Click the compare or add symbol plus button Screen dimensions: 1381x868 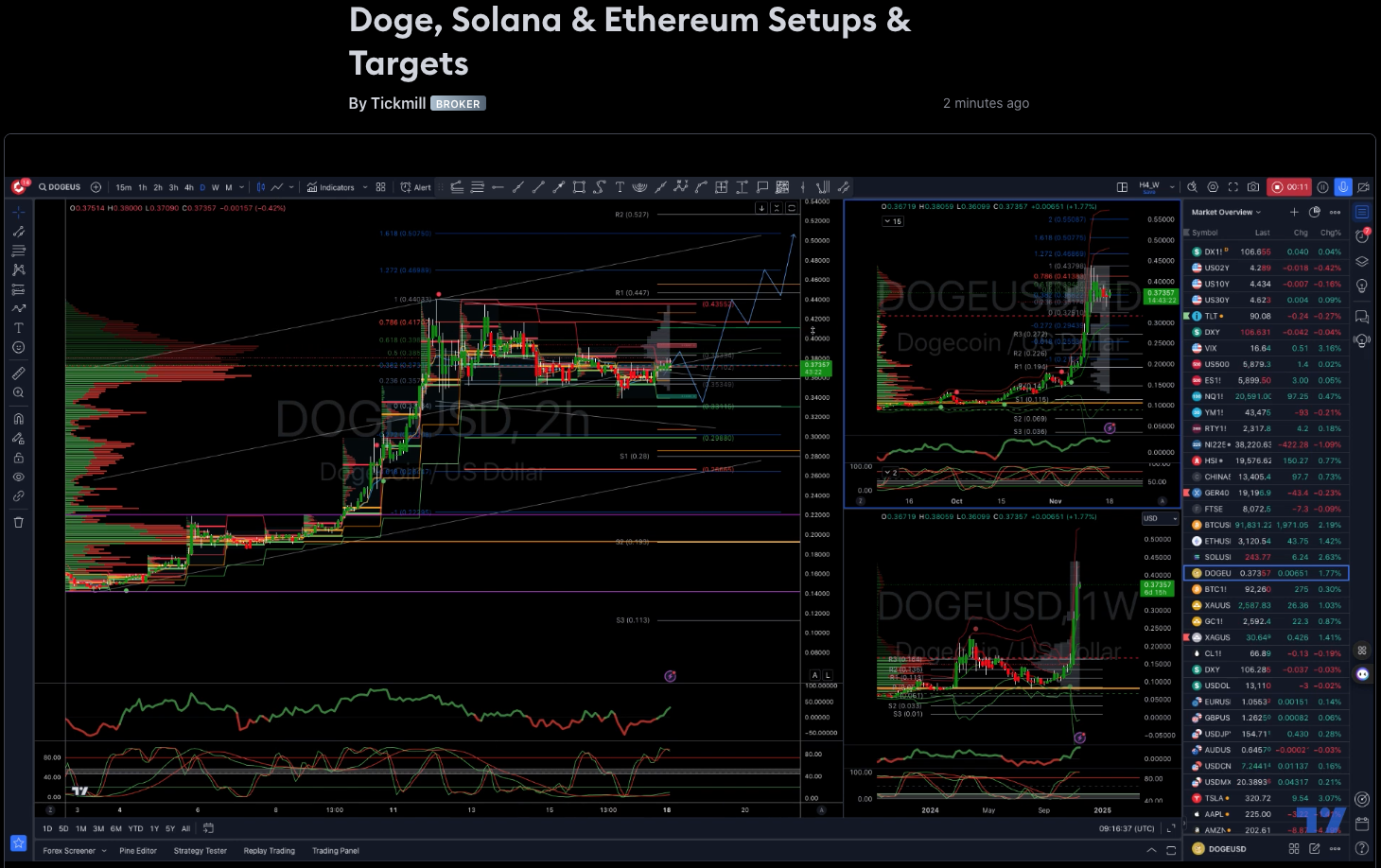[x=96, y=187]
